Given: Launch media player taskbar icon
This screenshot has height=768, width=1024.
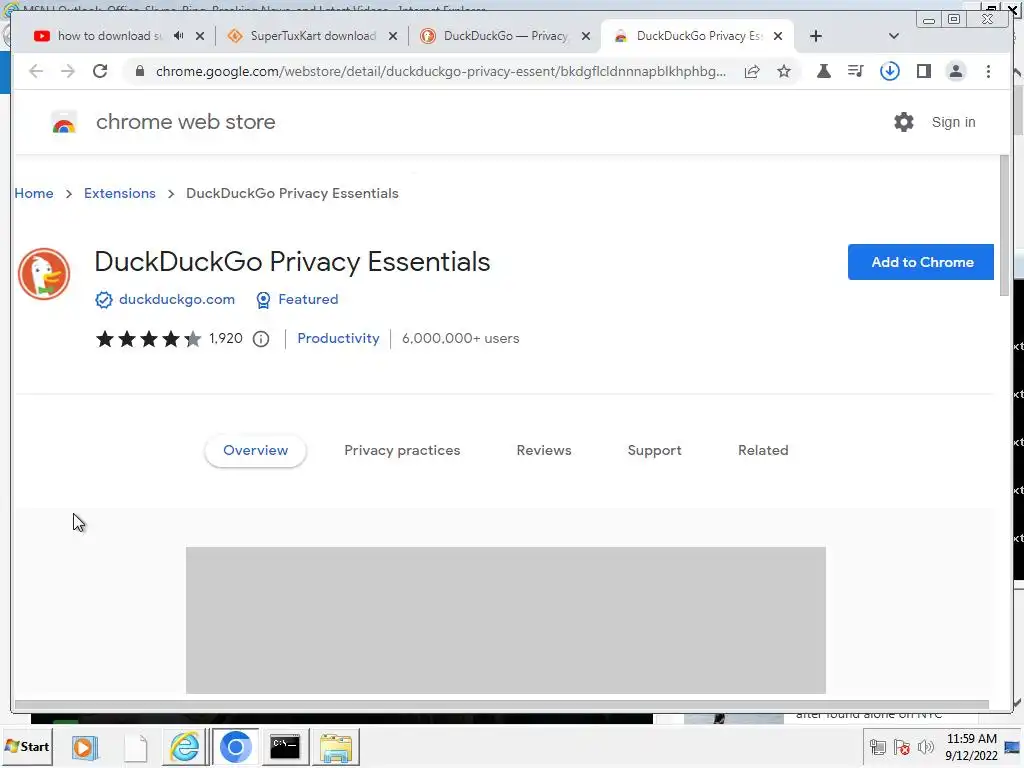Looking at the screenshot, I should (x=84, y=747).
